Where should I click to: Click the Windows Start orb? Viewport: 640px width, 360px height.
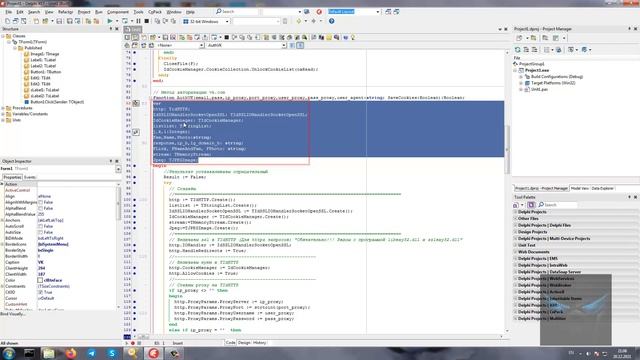9,353
